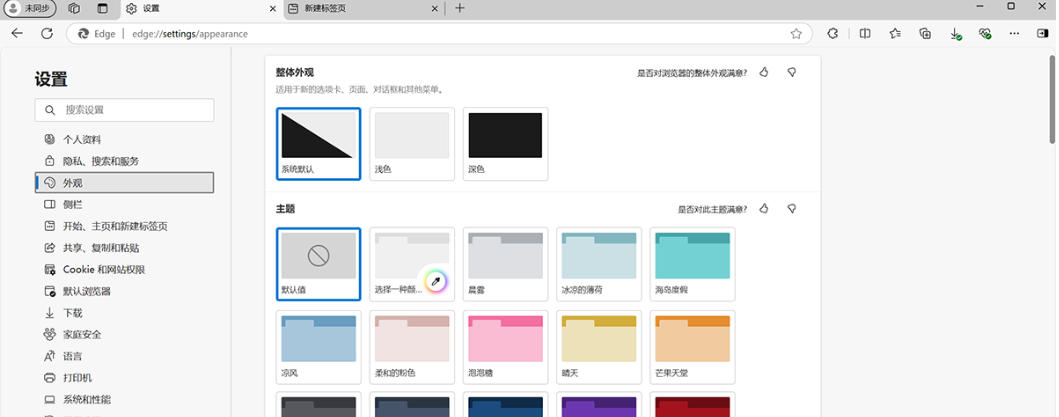Click thumbs up beside 整体外观 feedback question
The image size is (1059, 417).
[764, 72]
